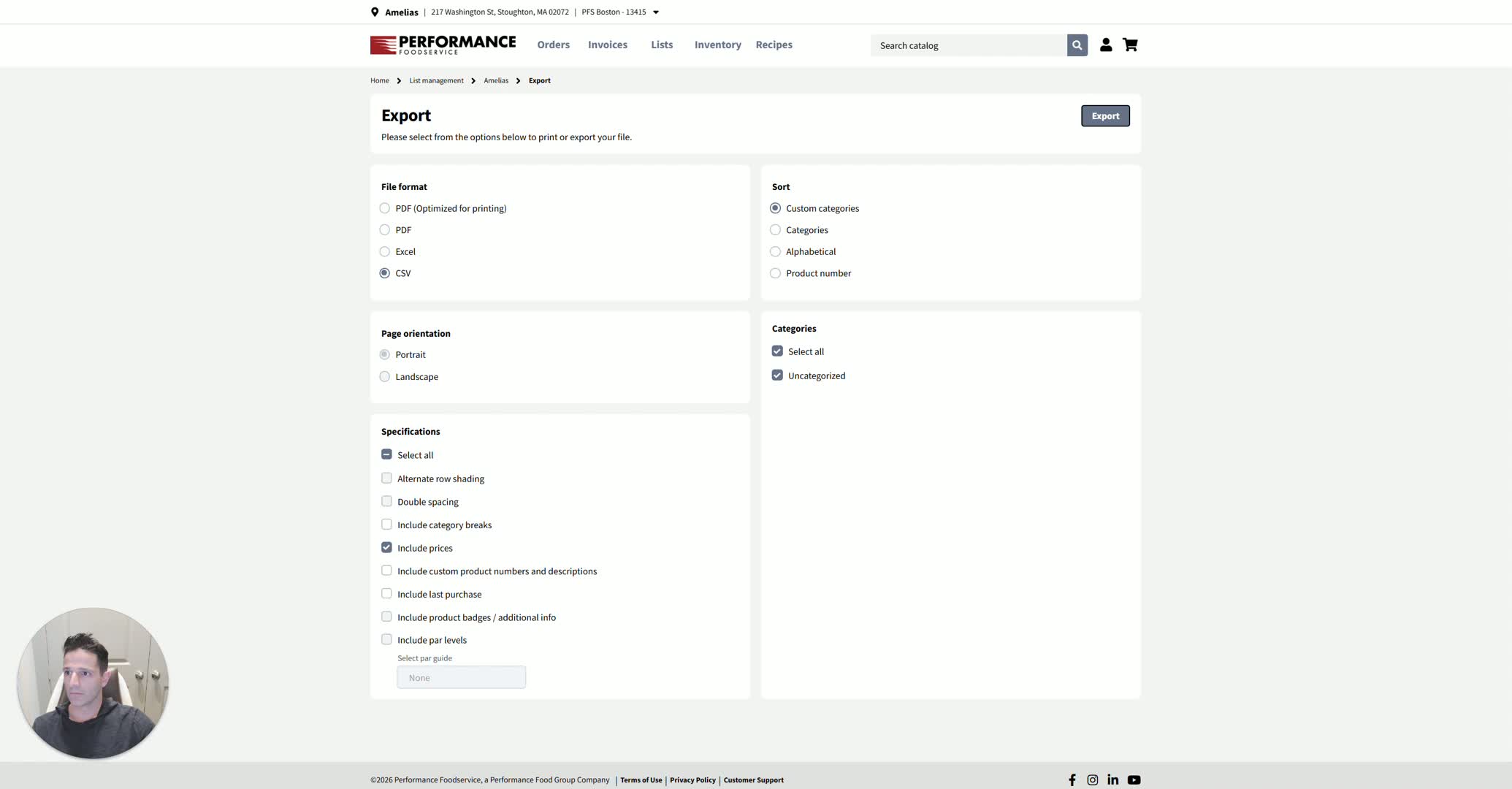Choose Alphabetical sort option

coord(775,251)
